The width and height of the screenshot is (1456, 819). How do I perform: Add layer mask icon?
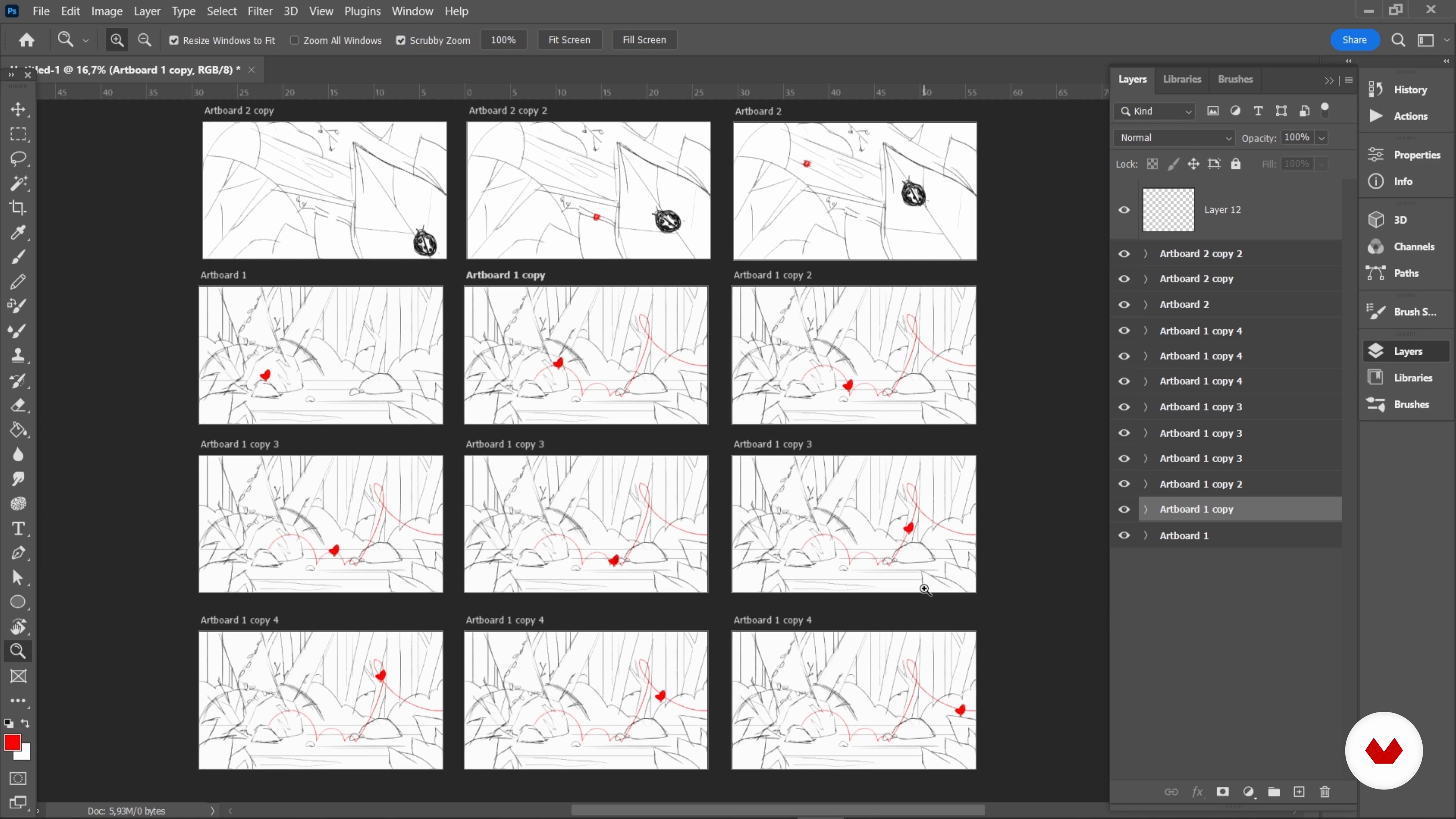point(1222,792)
